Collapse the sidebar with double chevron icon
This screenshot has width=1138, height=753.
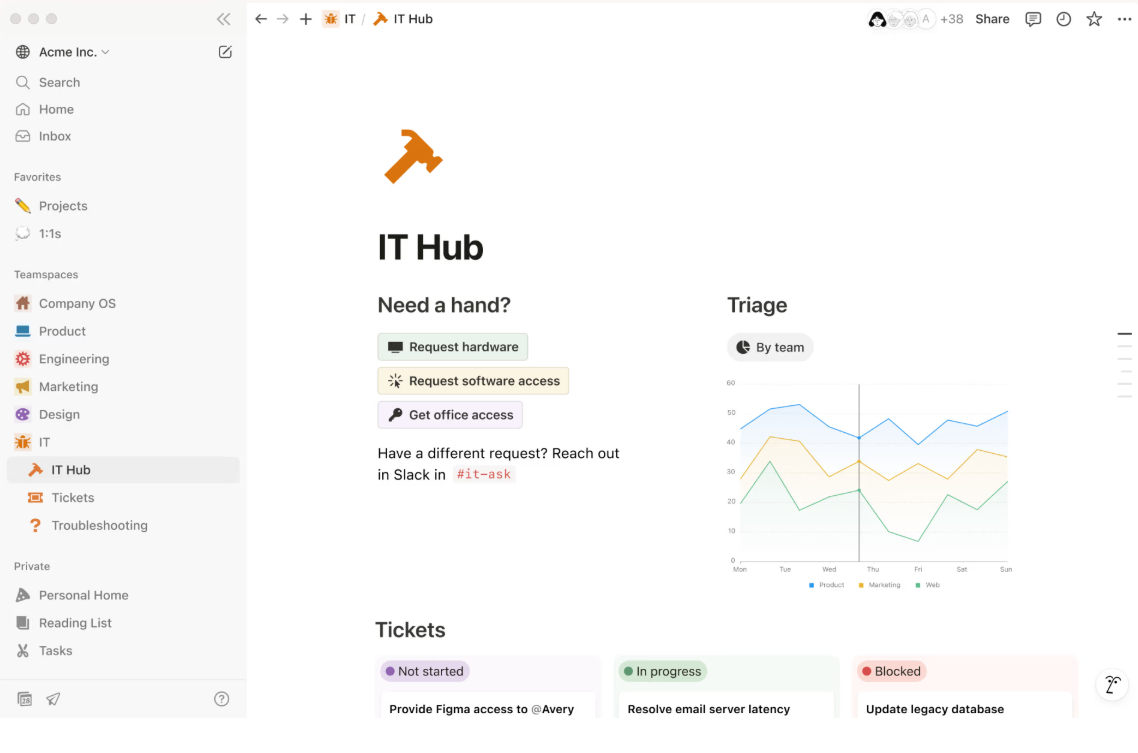pyautogui.click(x=224, y=20)
